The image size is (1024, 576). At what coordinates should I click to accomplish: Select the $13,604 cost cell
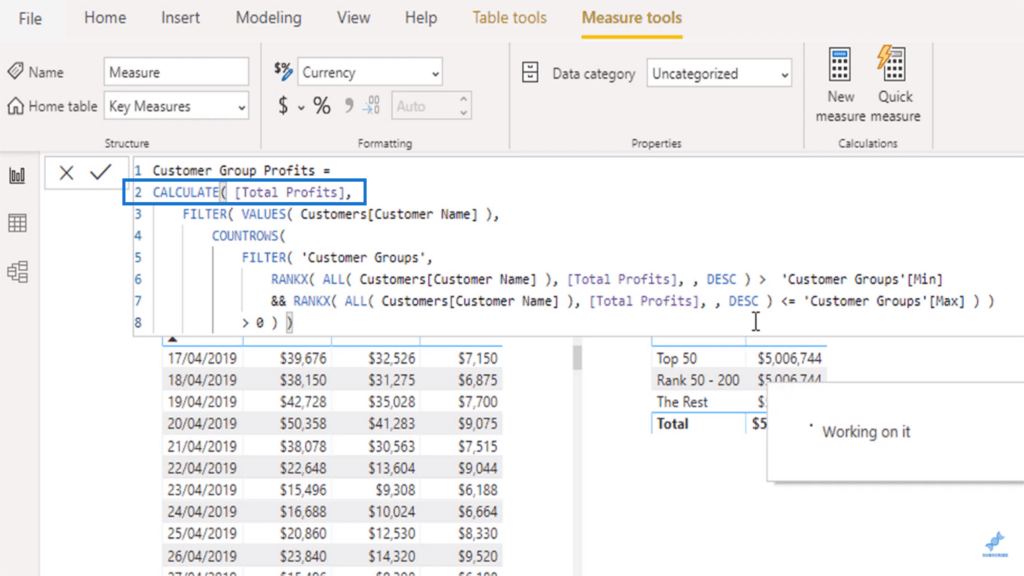click(391, 468)
